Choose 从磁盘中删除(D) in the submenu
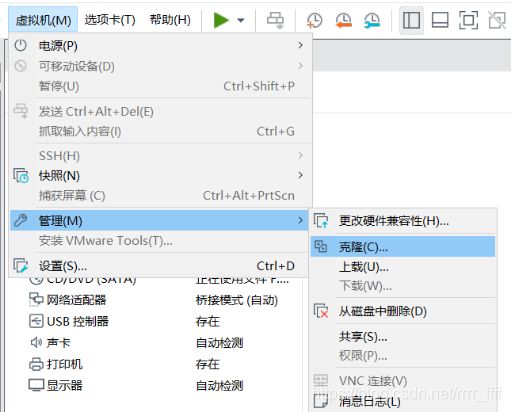Screen dimensions: 512x412 tap(403, 311)
